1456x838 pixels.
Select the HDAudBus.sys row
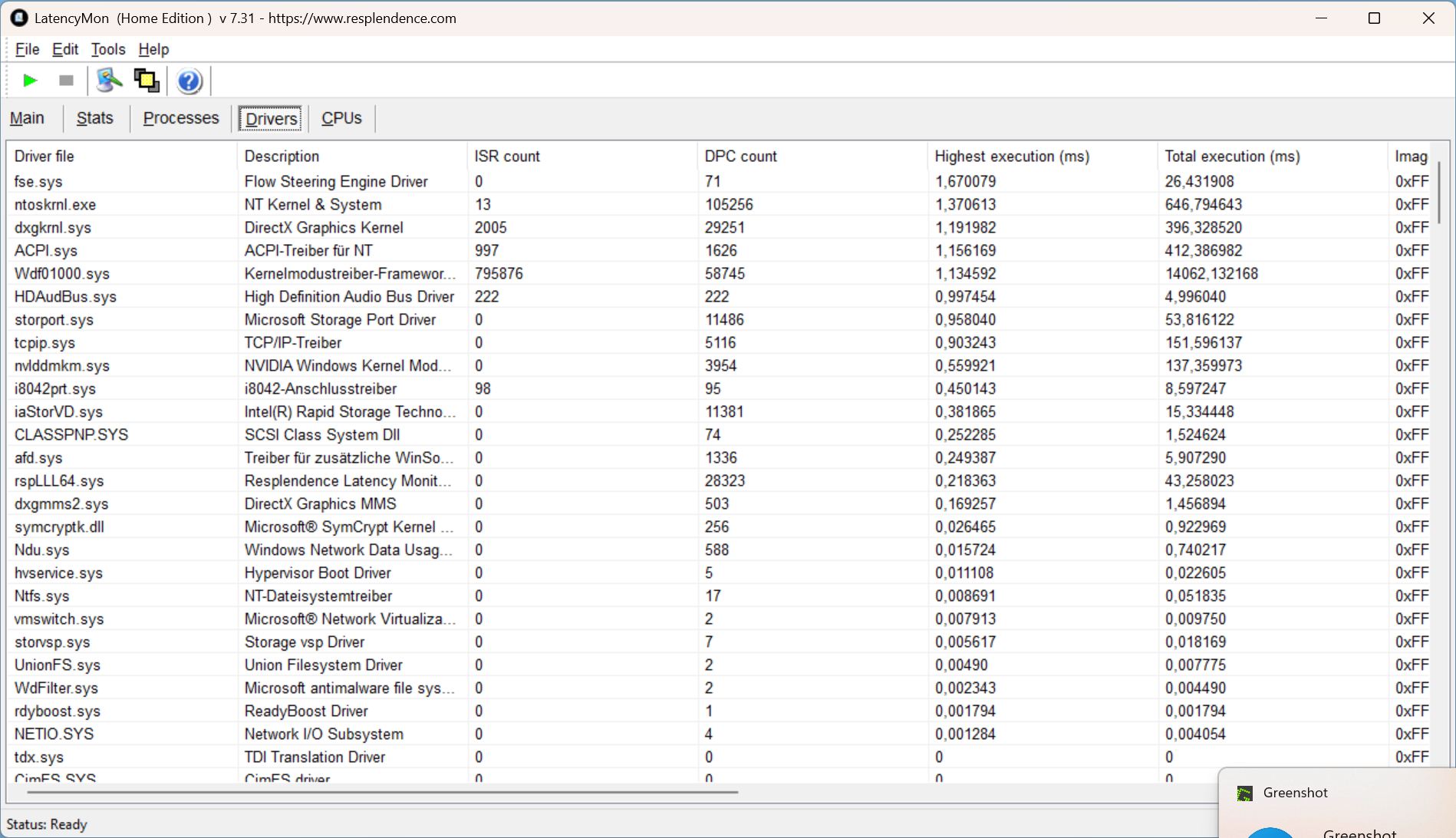coord(720,297)
